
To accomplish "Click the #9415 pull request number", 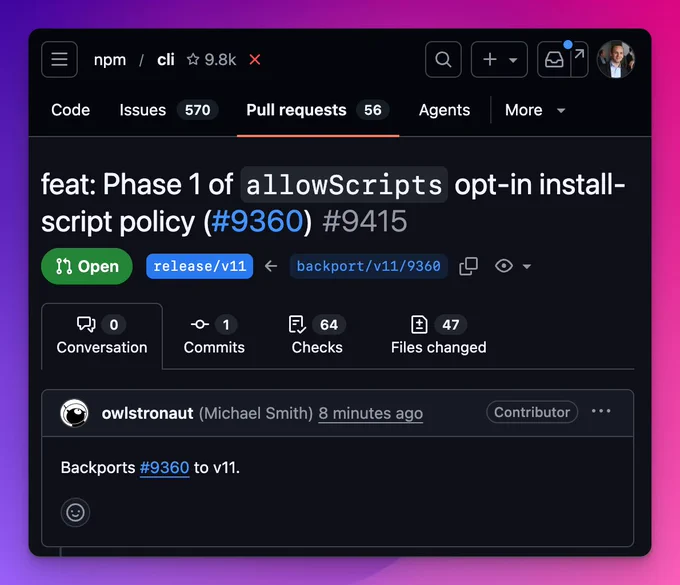I will point(365,222).
